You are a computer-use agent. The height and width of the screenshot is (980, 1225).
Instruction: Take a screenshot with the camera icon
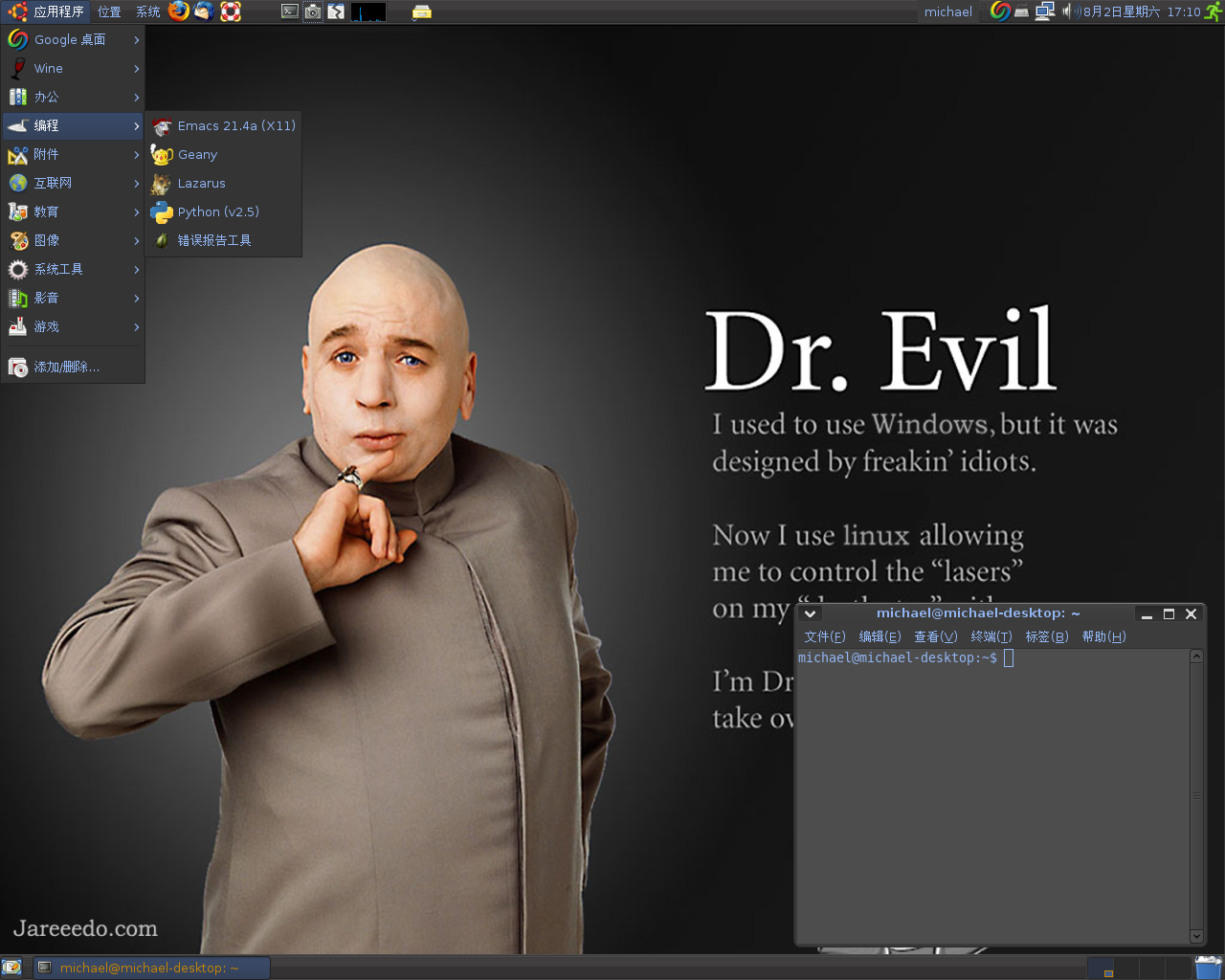point(313,11)
